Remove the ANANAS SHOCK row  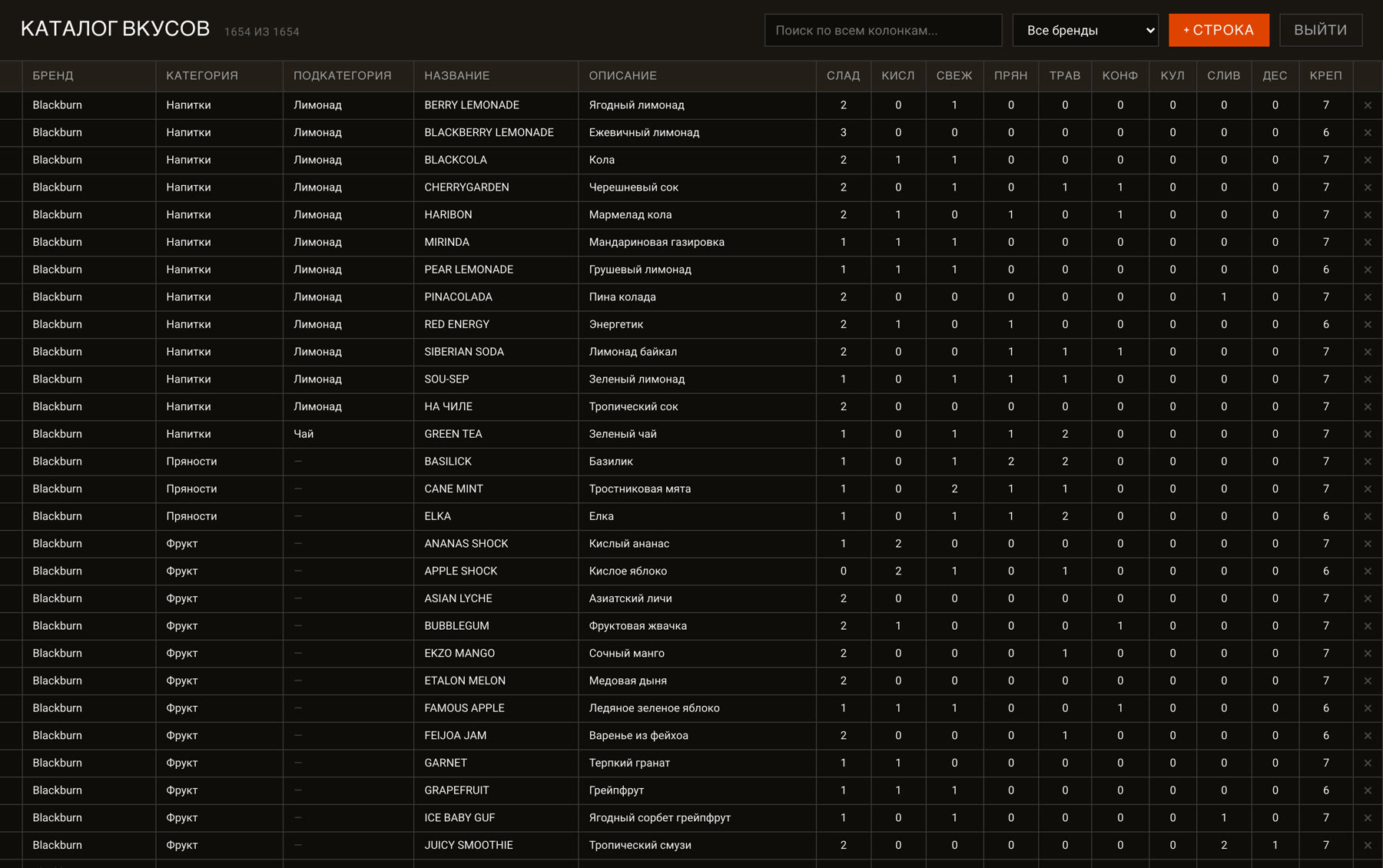[x=1368, y=544]
